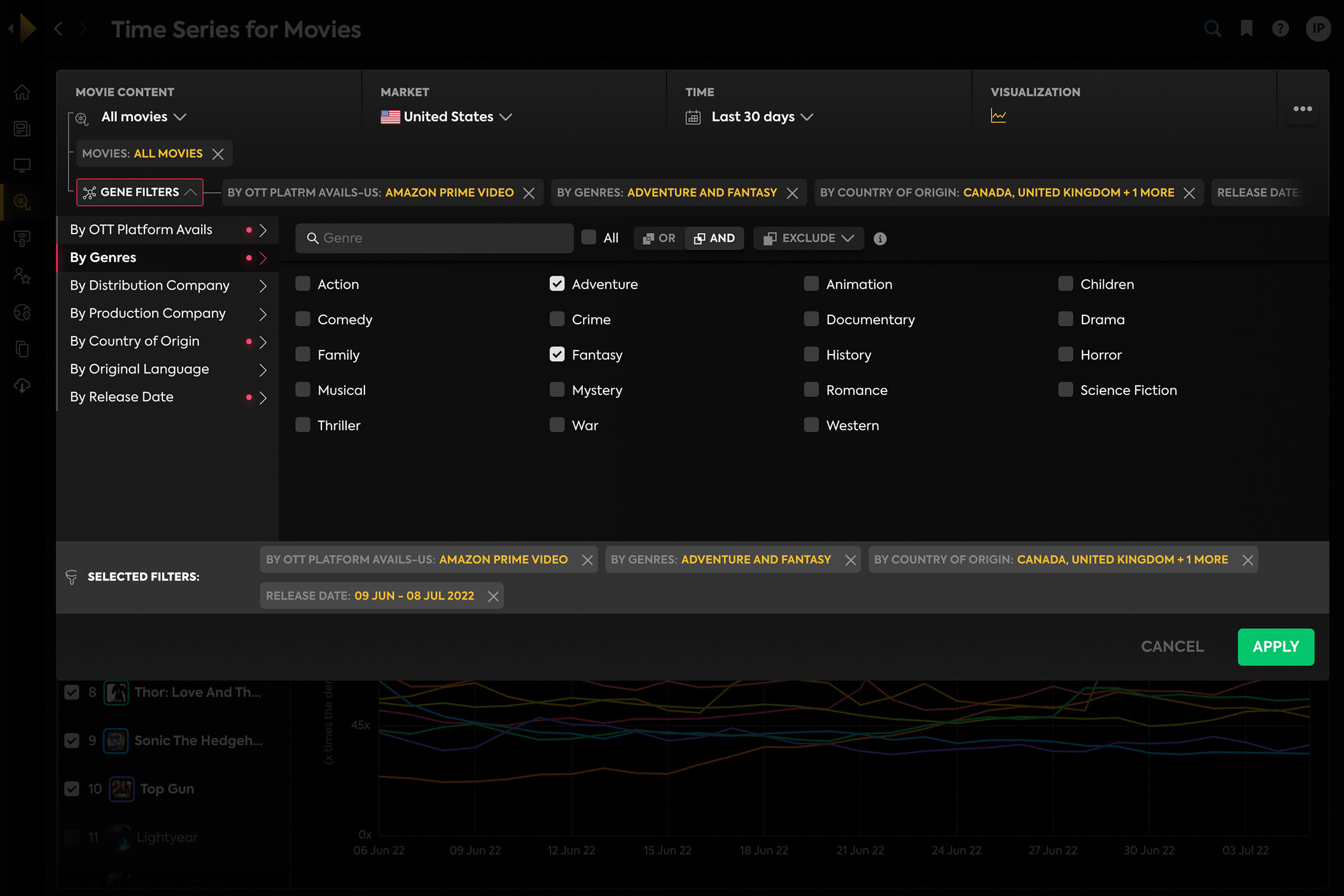Open the documents copy sidebar icon
Screen dimensions: 1344x896
[x=22, y=349]
